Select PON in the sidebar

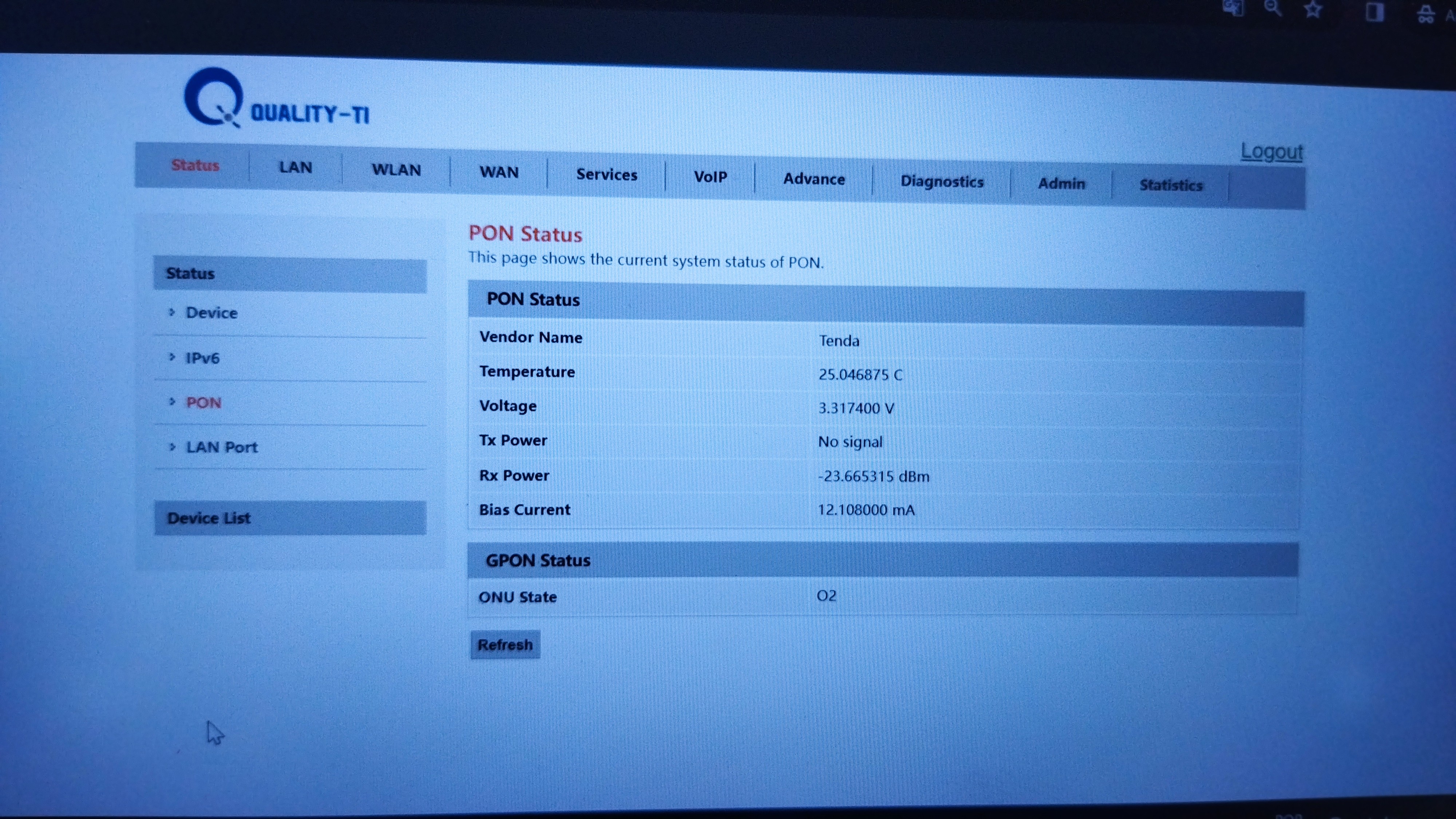tap(203, 403)
